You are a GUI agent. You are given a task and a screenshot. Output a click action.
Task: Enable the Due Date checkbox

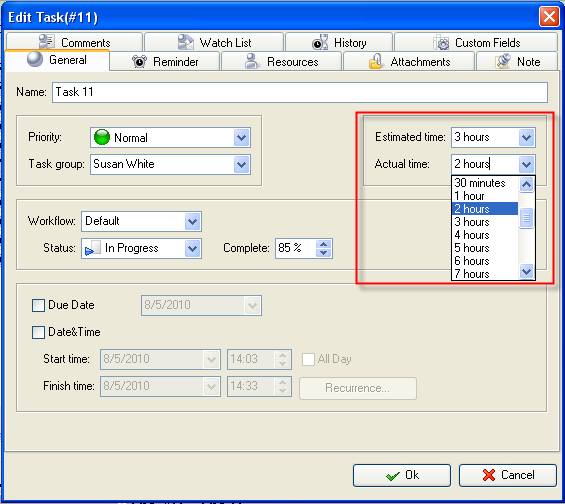[x=38, y=305]
